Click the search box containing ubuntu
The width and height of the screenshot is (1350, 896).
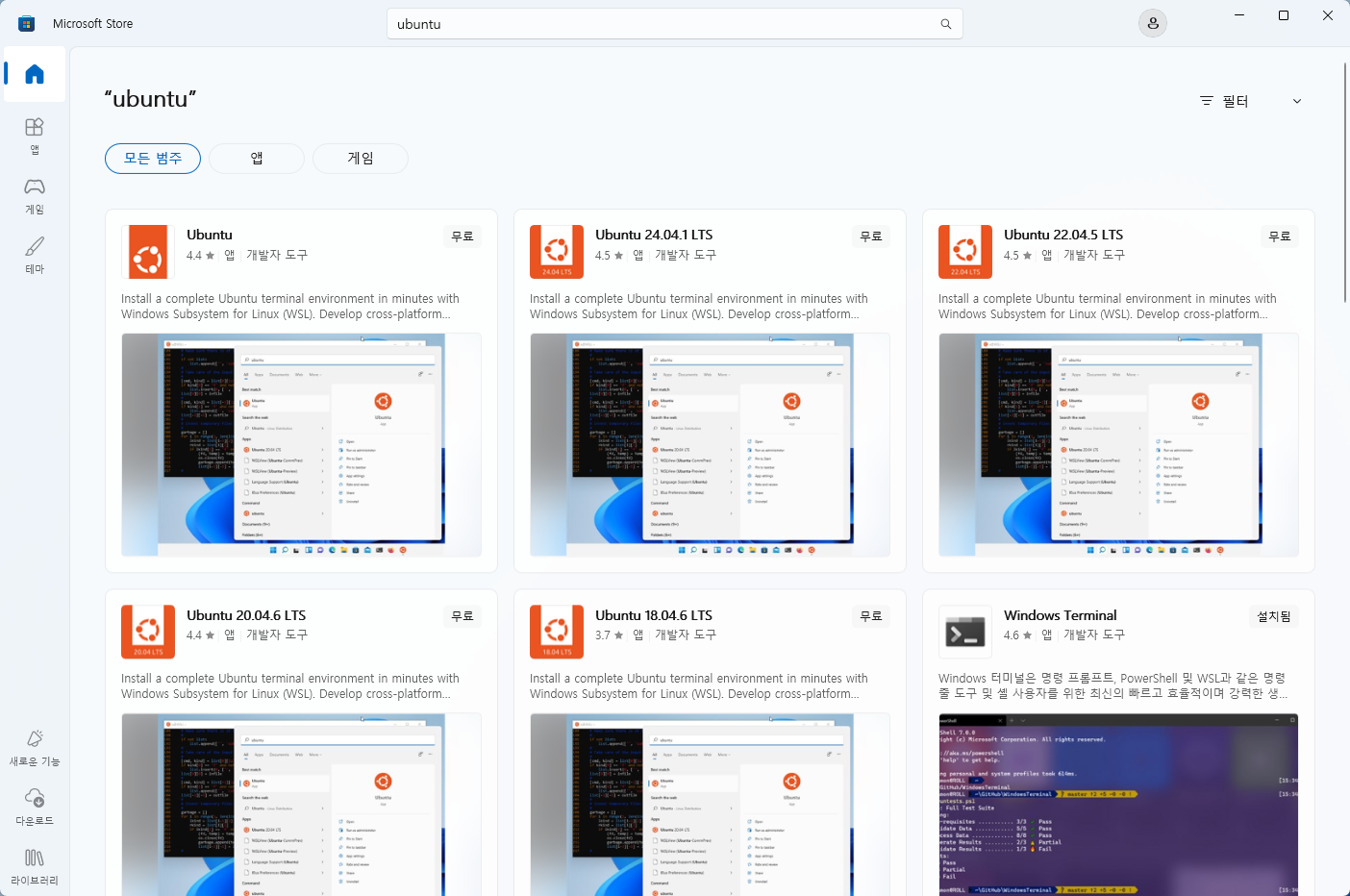674,24
